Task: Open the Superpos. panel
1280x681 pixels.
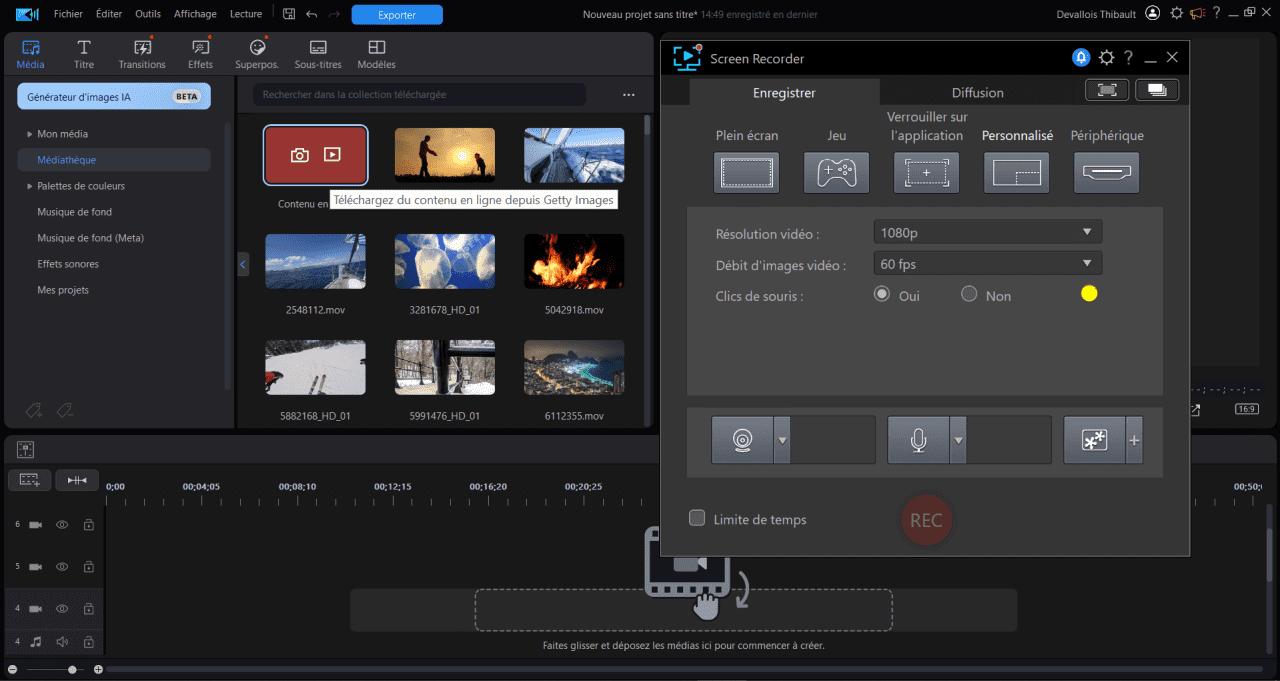Action: click(256, 52)
